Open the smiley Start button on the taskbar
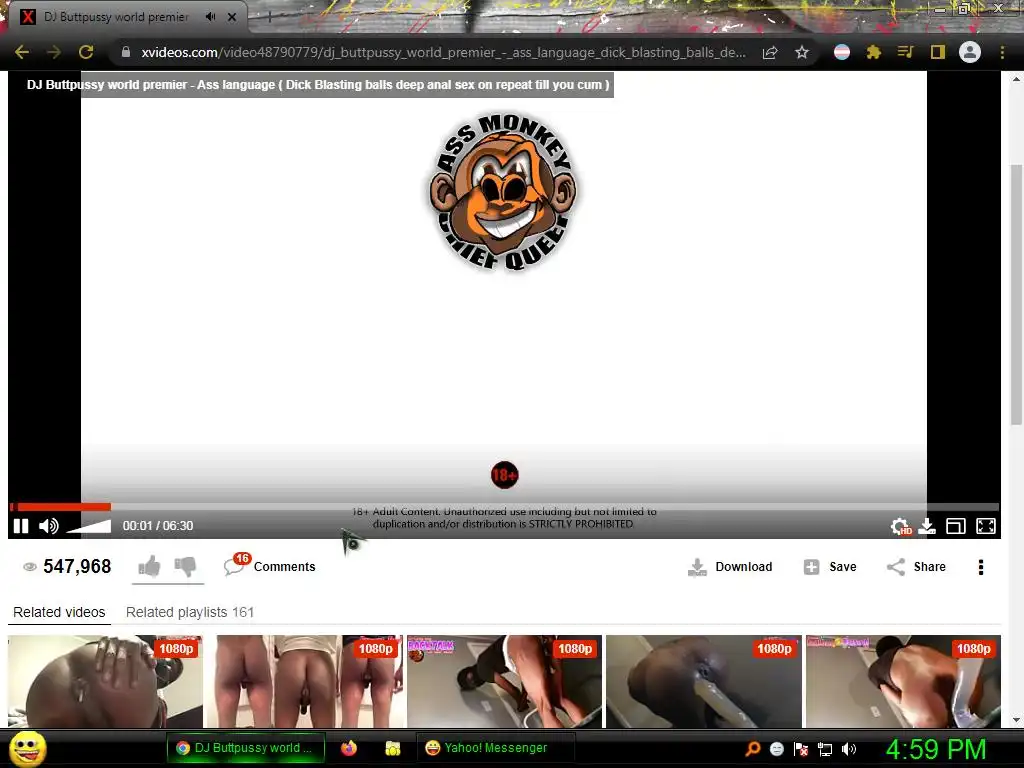Image resolution: width=1024 pixels, height=768 pixels. 27,748
